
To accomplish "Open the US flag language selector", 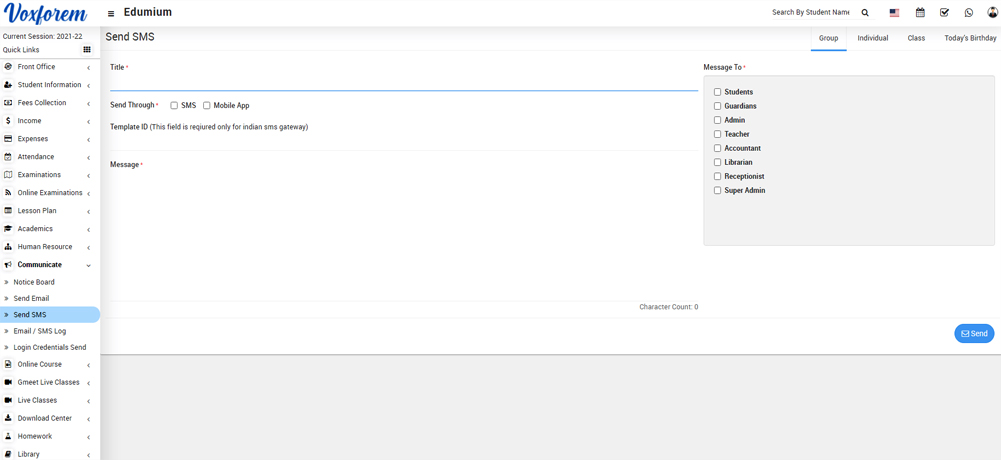I will (x=894, y=13).
